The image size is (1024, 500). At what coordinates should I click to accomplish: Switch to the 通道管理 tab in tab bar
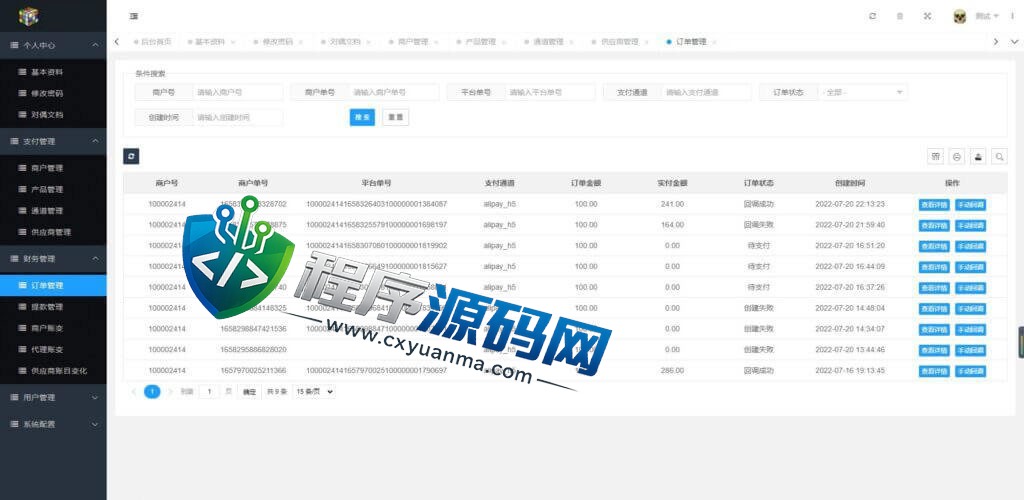548,42
